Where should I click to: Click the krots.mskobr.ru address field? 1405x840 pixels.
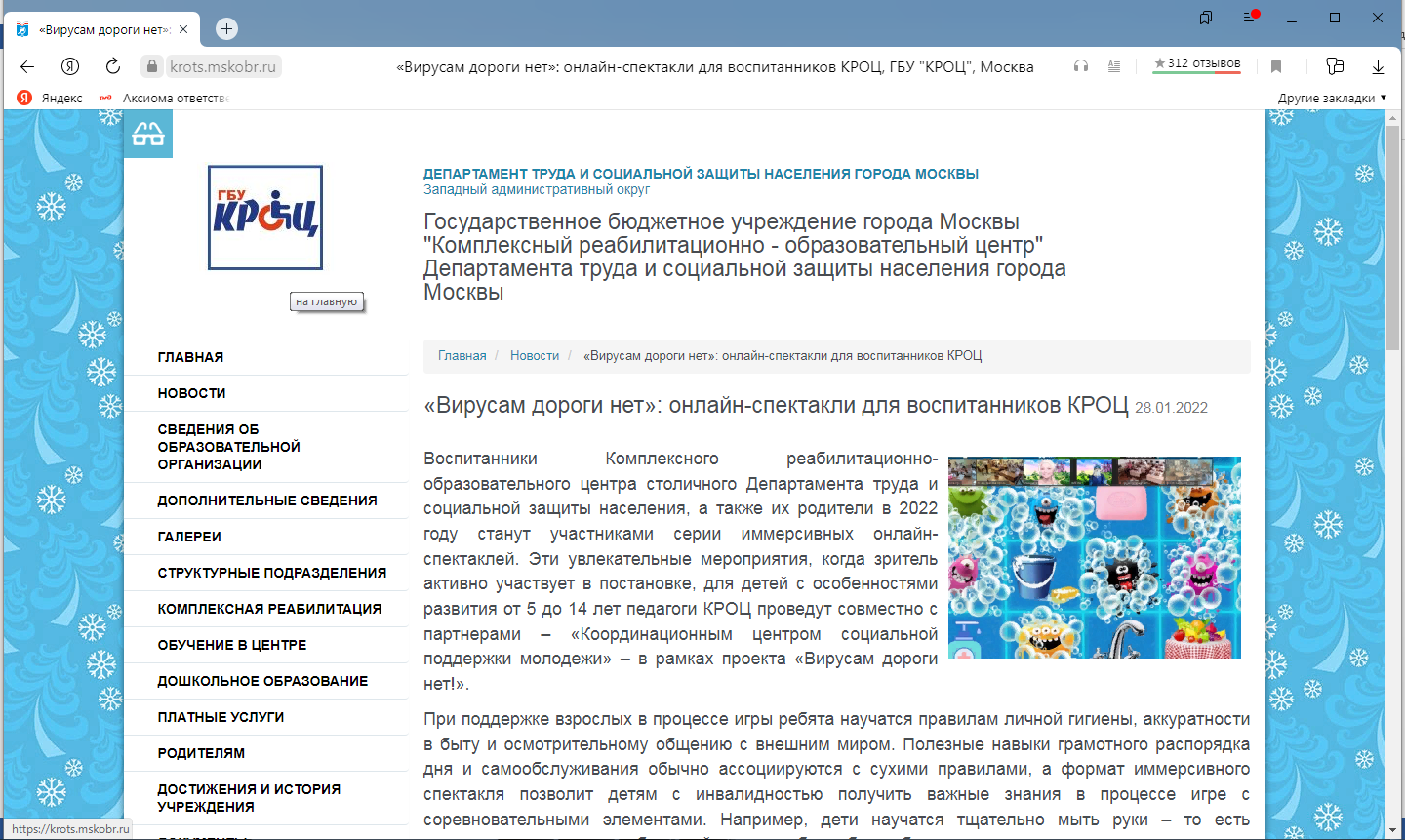223,66
